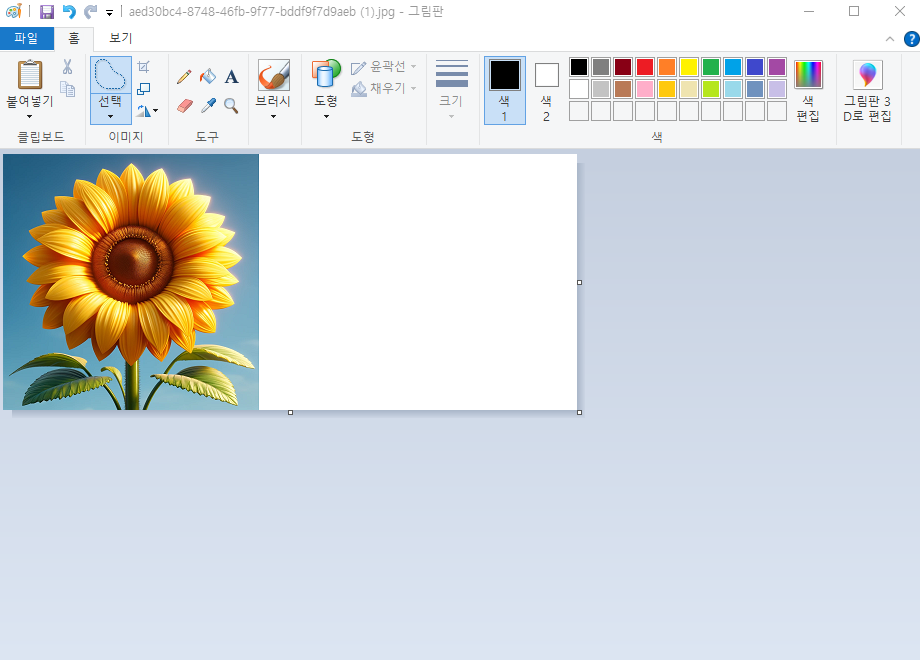Screen dimensions: 920x660
Task: Pick the red color swatch
Action: 645,67
